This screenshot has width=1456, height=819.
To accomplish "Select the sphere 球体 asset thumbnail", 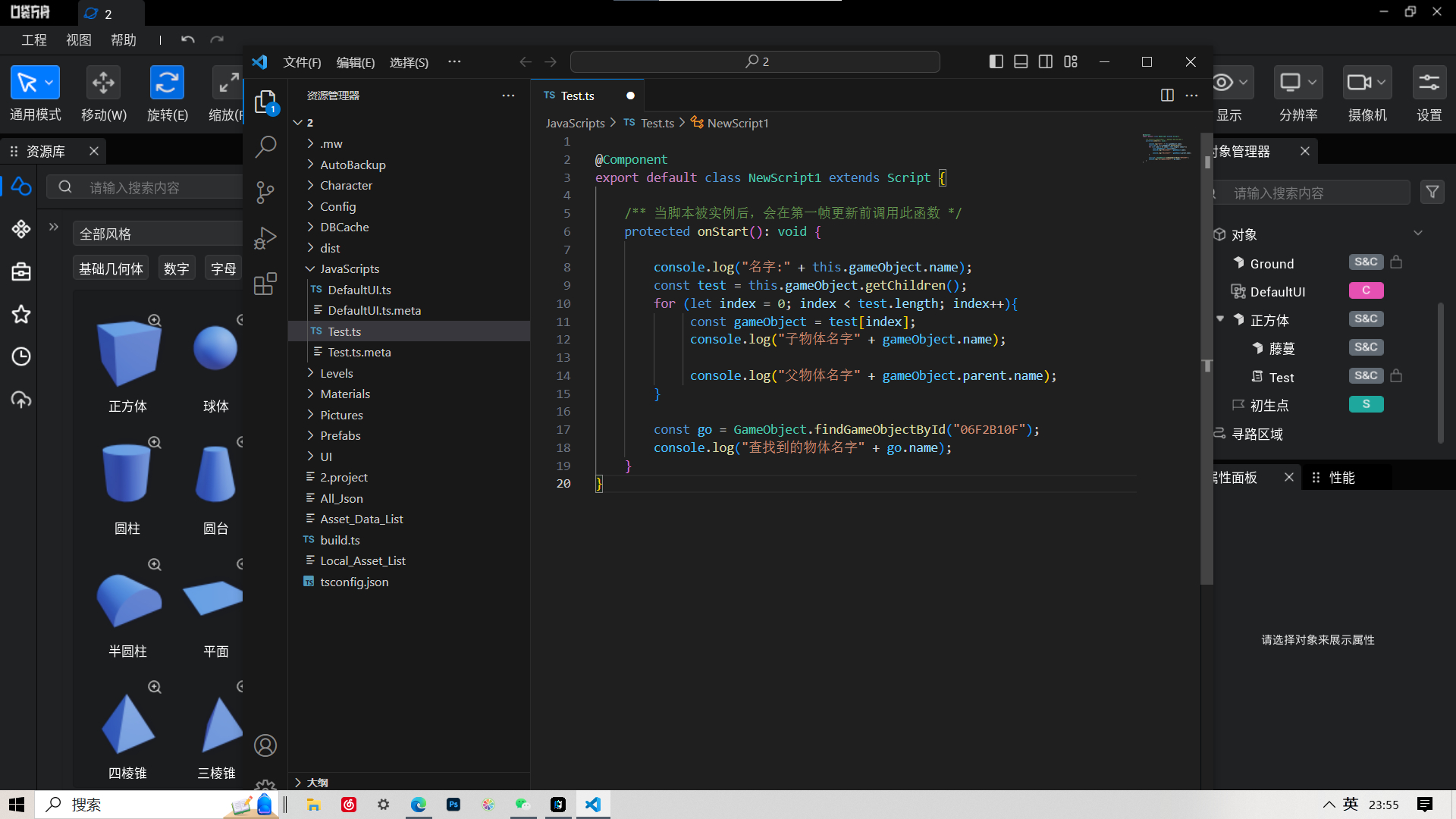I will (x=215, y=349).
